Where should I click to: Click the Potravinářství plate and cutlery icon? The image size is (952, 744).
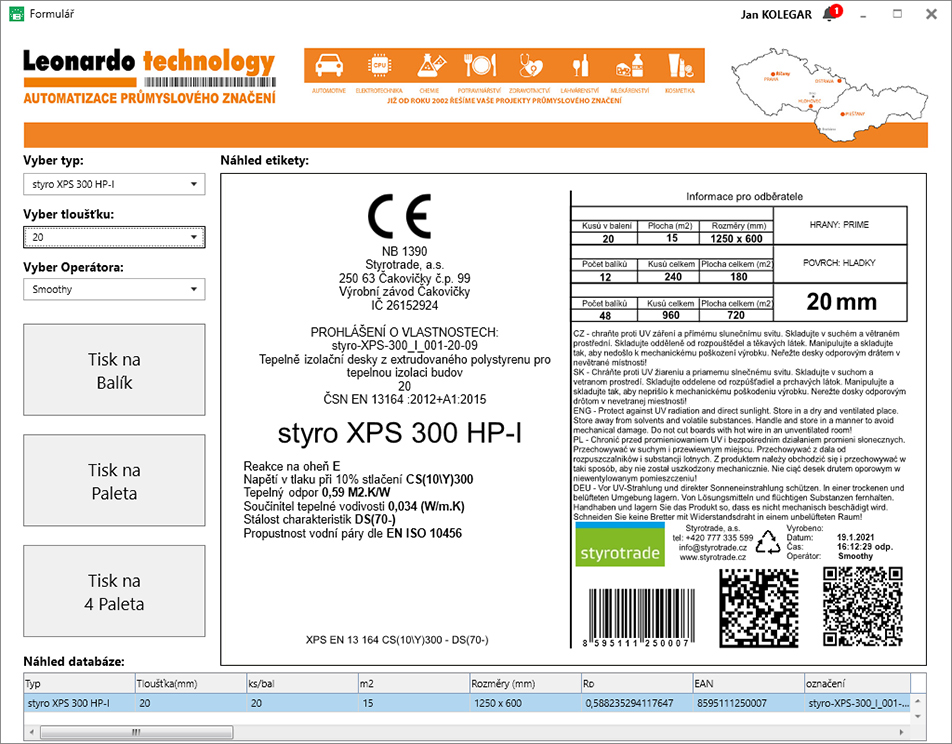coord(480,66)
